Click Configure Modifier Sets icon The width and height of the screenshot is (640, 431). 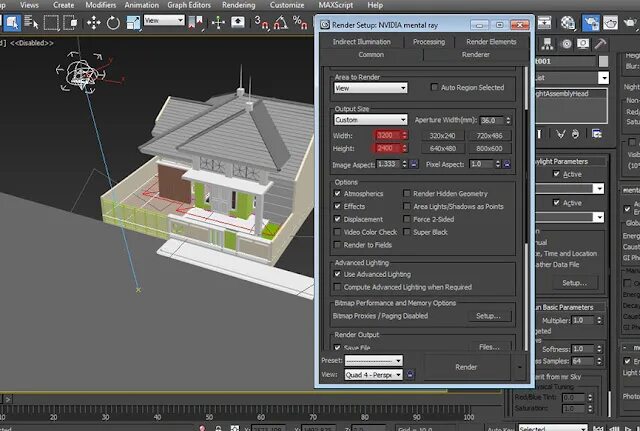click(x=597, y=134)
